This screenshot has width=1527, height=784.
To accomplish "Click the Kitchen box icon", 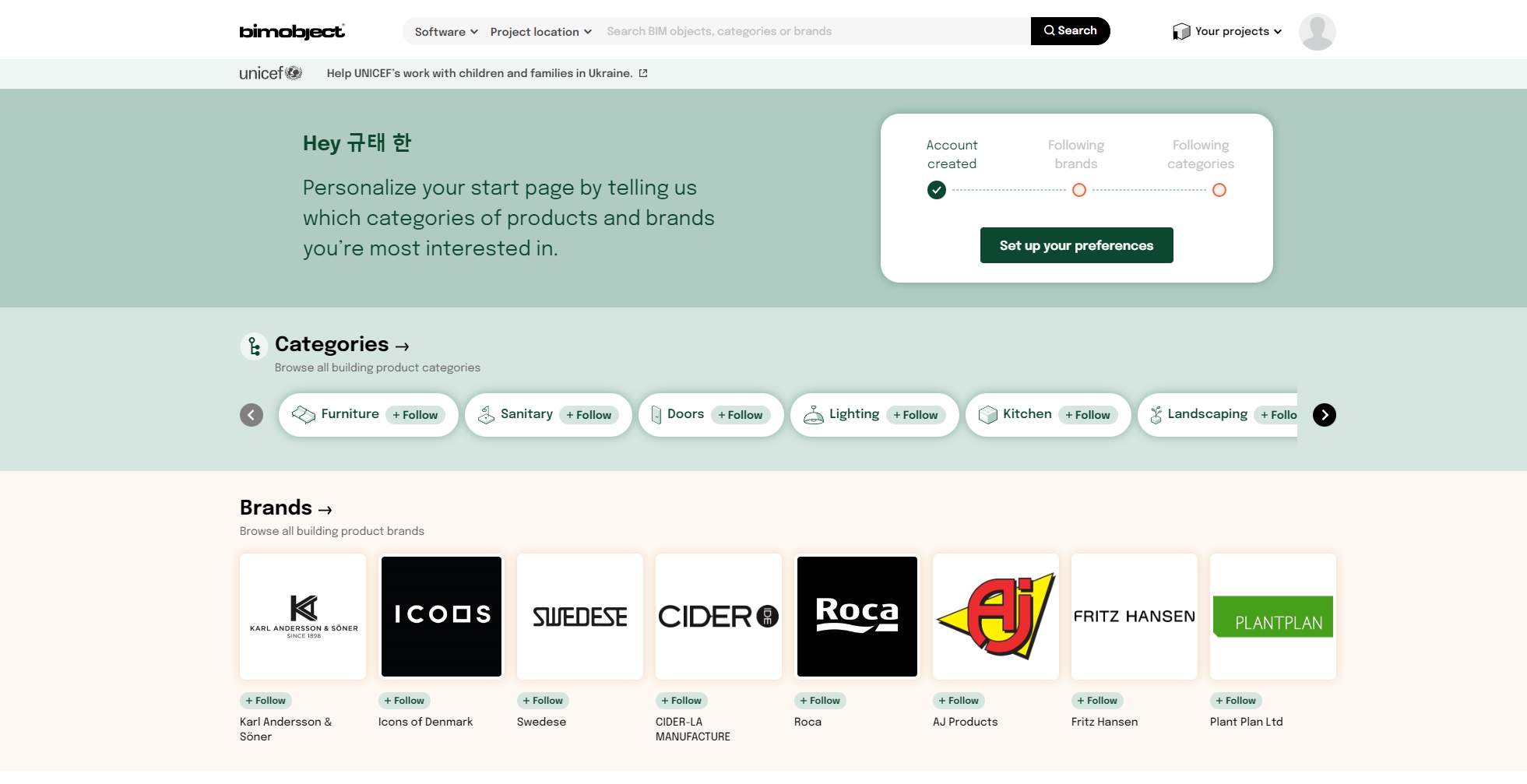I will click(x=987, y=415).
